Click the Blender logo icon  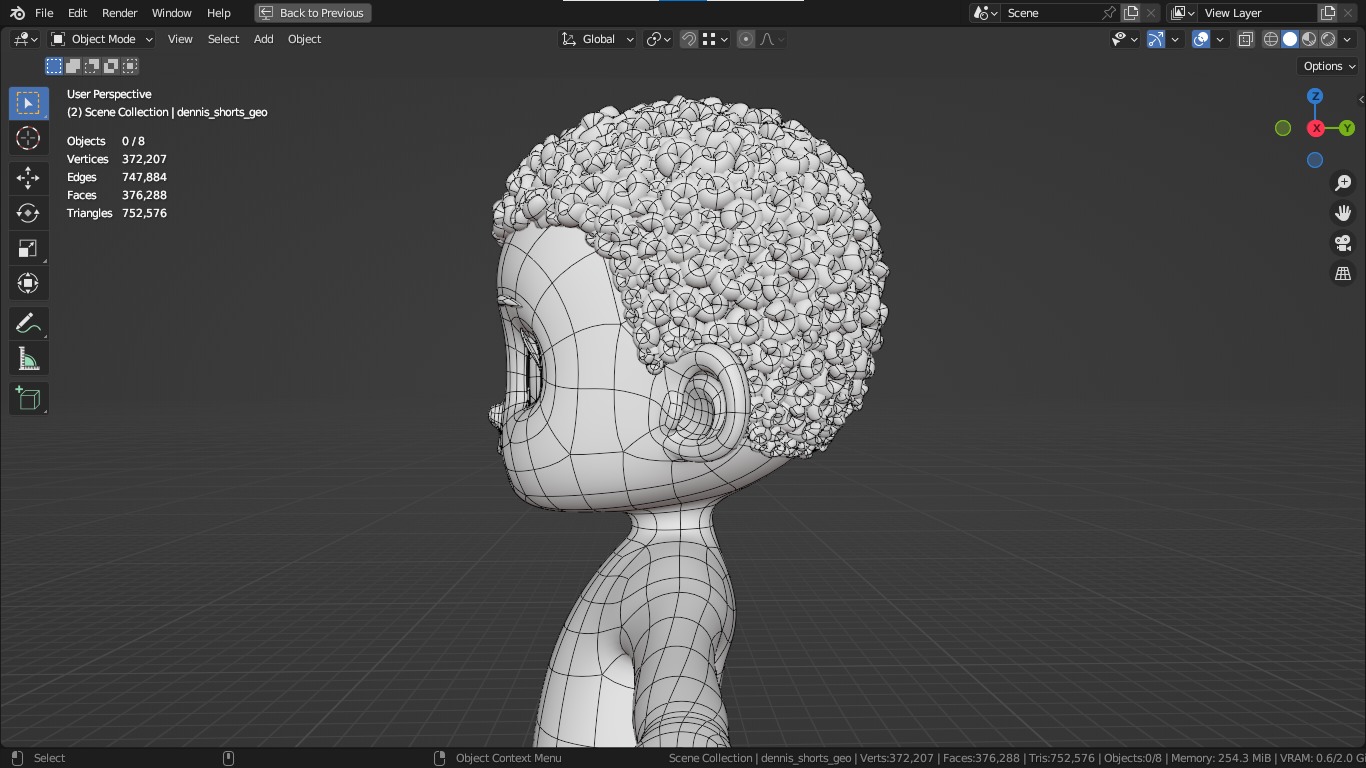pyautogui.click(x=17, y=13)
